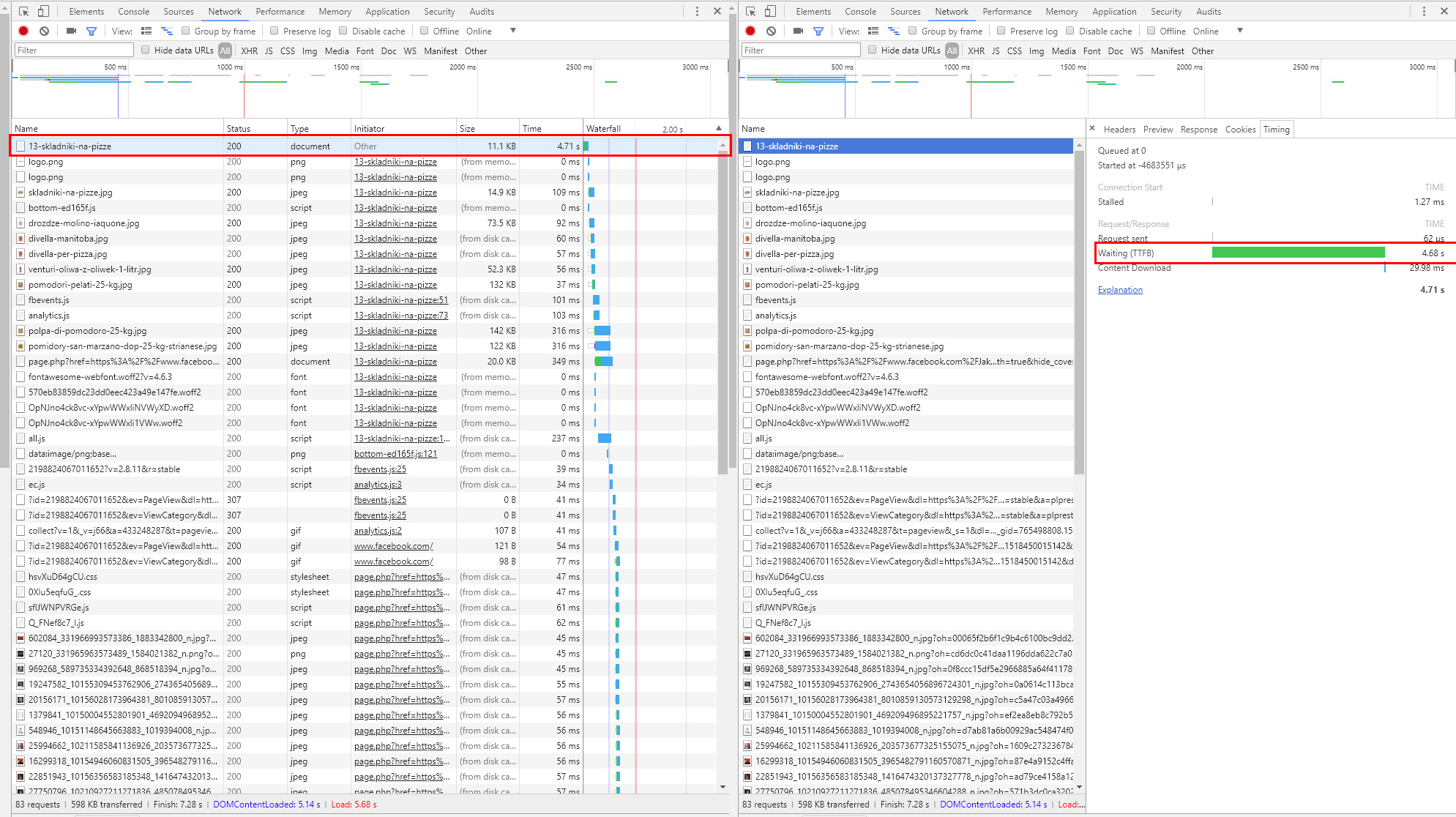The height and width of the screenshot is (817, 1456).
Task: Click the Filter input field in right panel
Action: click(x=801, y=50)
